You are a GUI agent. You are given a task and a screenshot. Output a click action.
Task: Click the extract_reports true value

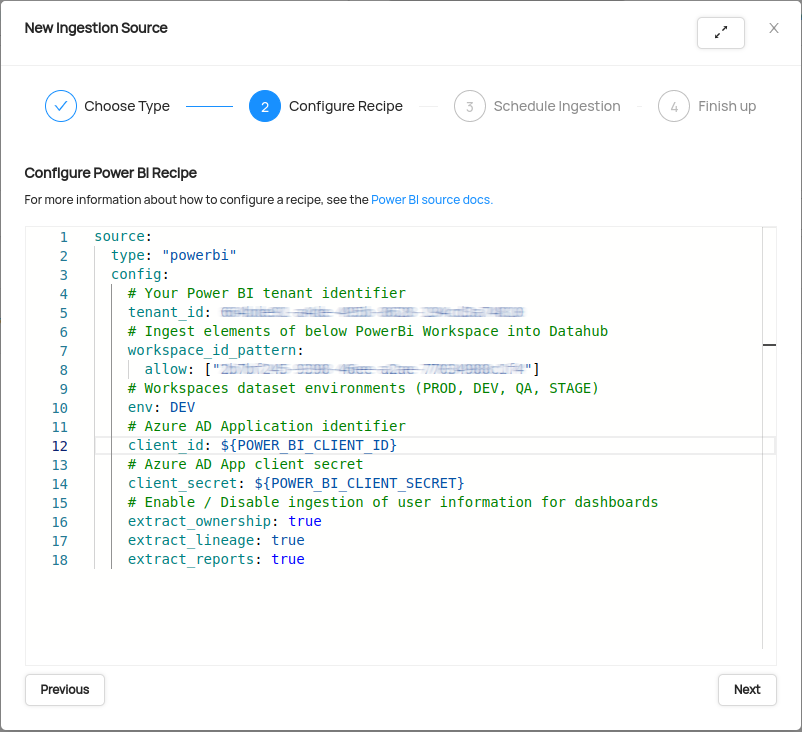tap(288, 559)
